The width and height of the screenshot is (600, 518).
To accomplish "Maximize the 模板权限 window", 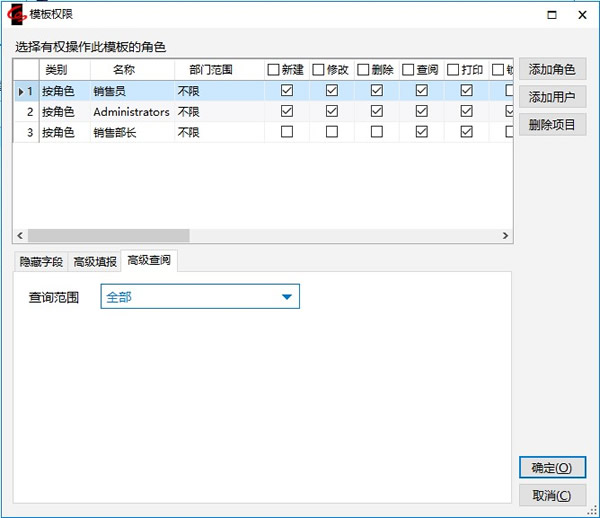I will (551, 14).
